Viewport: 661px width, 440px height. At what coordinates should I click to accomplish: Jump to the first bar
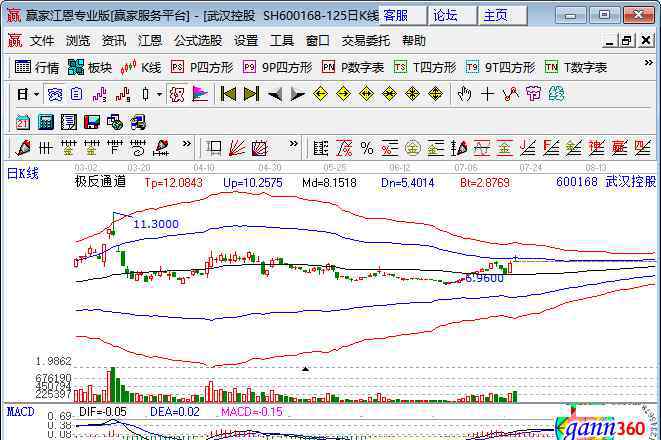228,94
